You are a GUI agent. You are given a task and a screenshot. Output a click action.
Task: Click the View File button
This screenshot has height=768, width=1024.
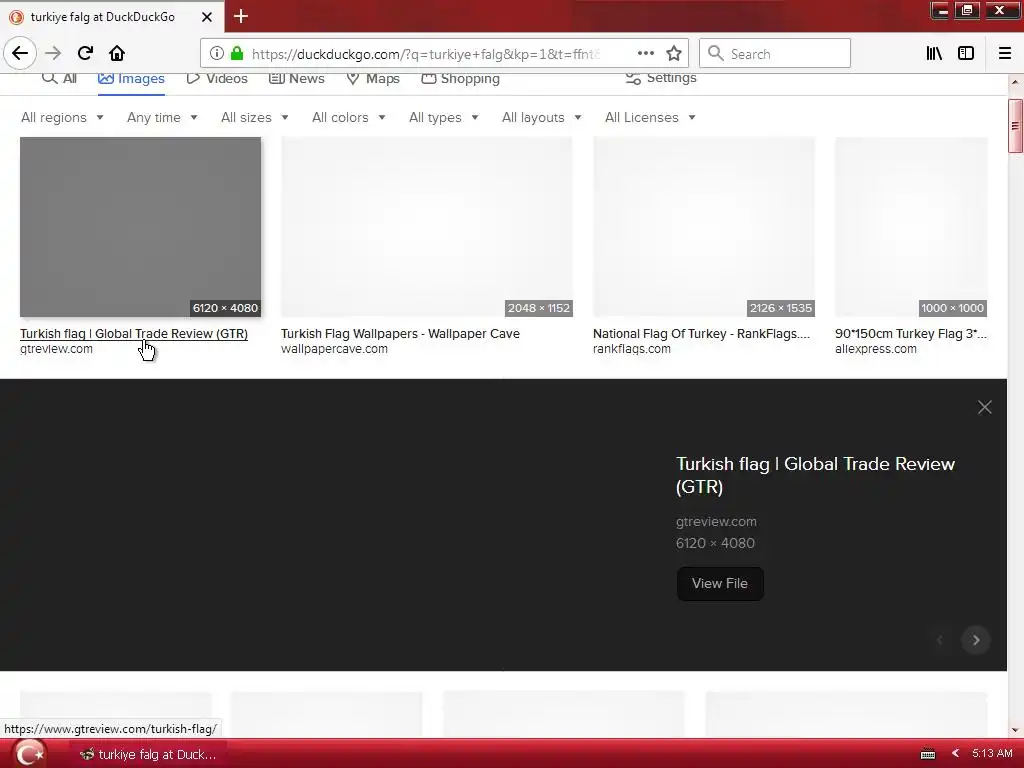(x=720, y=583)
